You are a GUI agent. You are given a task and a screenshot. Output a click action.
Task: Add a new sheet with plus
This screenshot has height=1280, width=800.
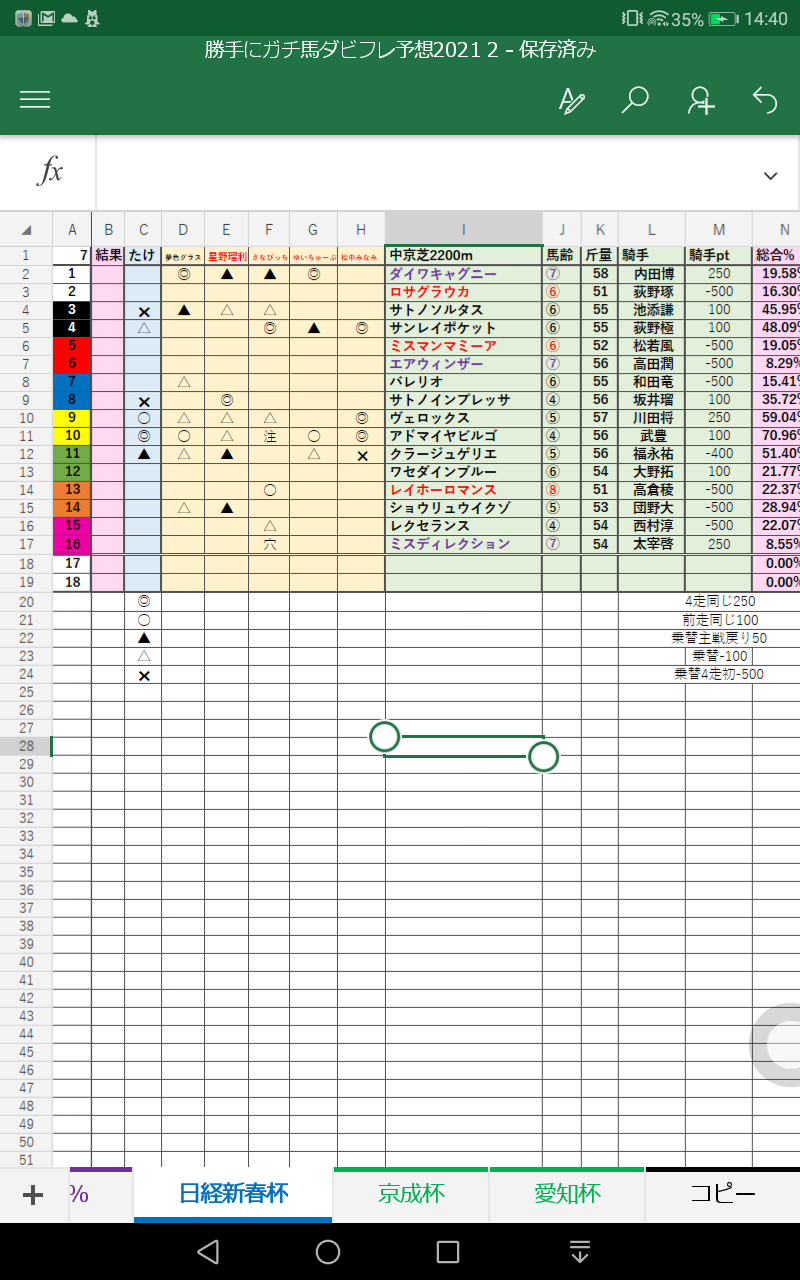coord(33,1195)
